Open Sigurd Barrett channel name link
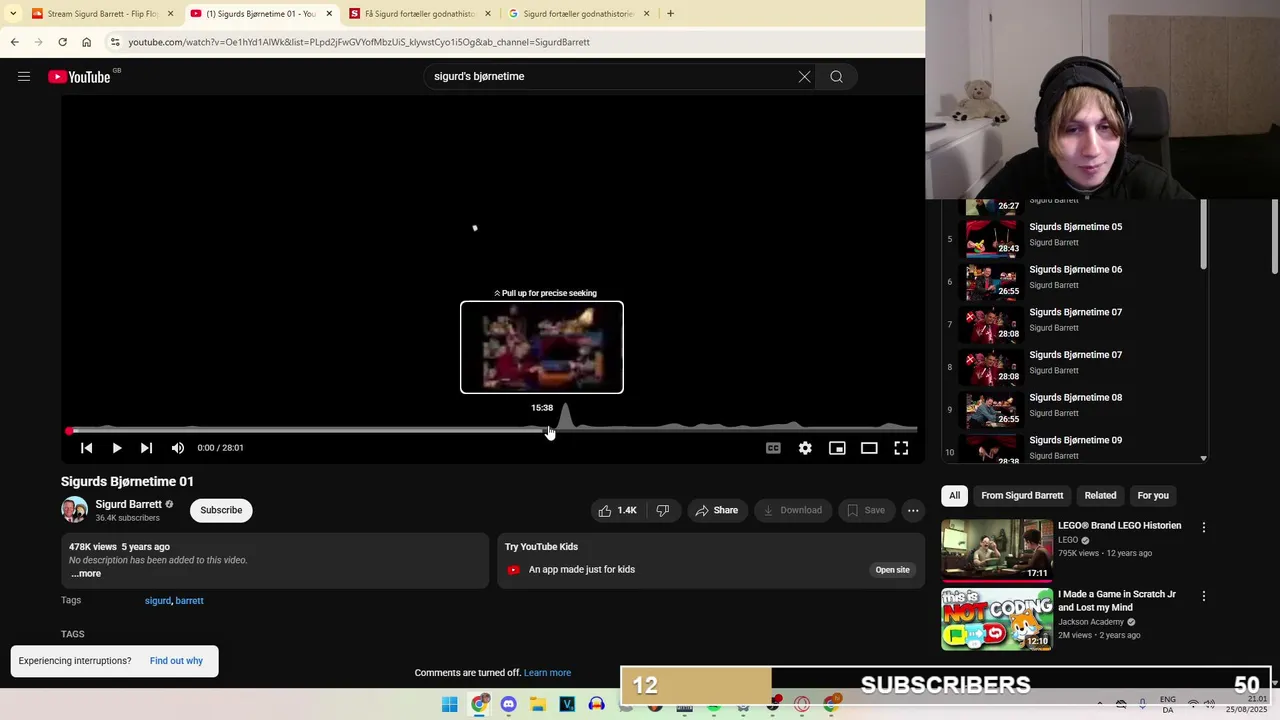 tap(128, 505)
